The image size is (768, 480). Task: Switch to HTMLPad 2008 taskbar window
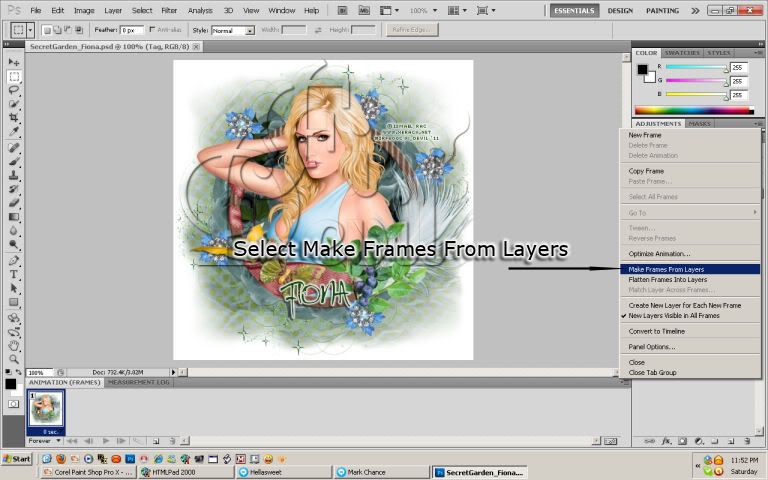tap(185, 472)
